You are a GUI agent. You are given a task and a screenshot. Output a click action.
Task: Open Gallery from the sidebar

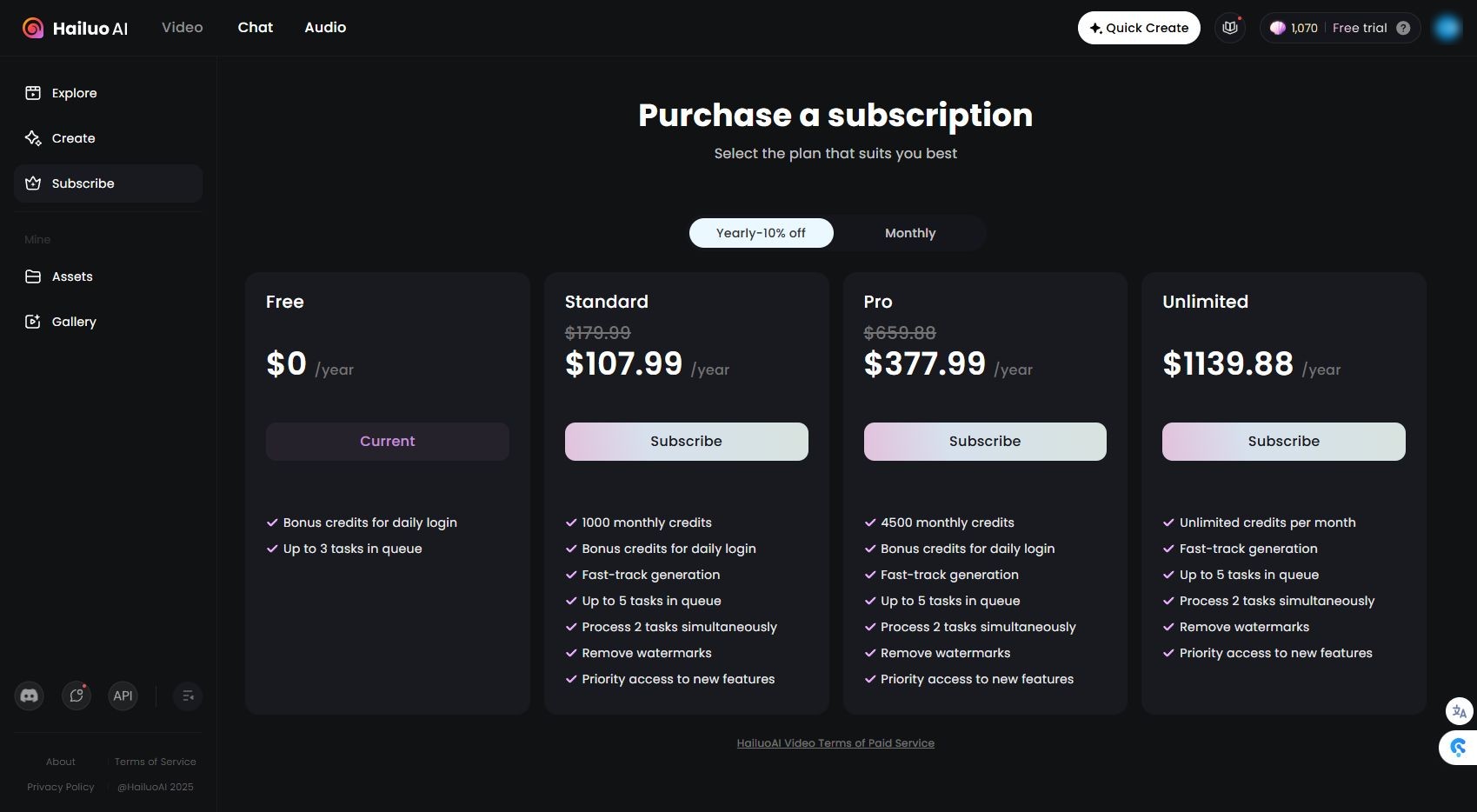[x=74, y=322]
